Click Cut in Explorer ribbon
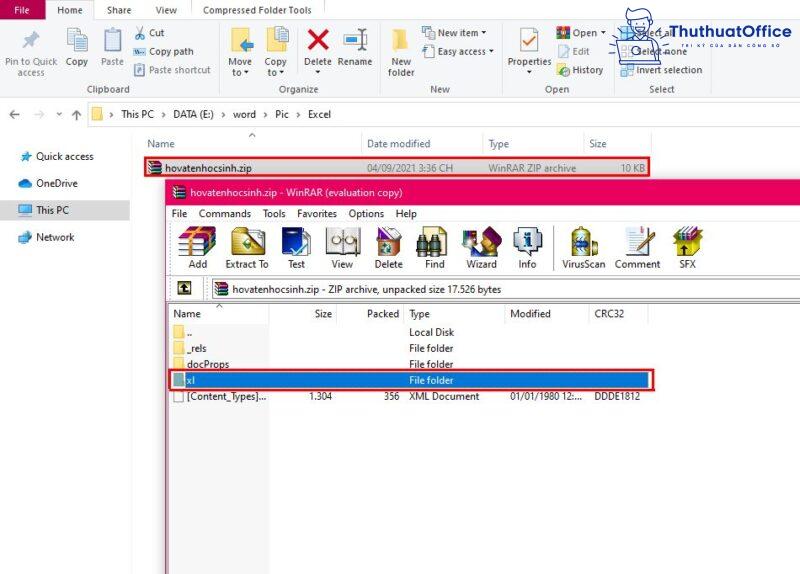This screenshot has width=800, height=574. click(x=149, y=33)
